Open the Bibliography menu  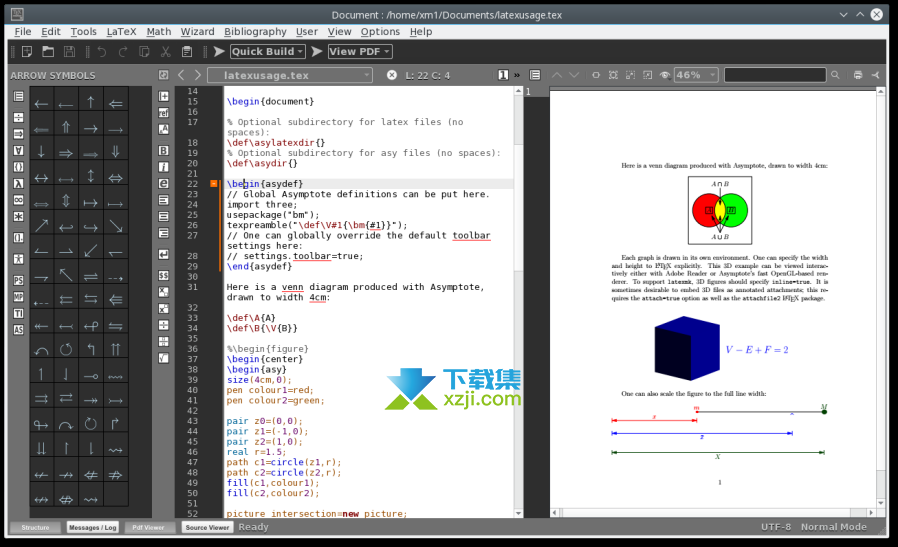coord(255,32)
